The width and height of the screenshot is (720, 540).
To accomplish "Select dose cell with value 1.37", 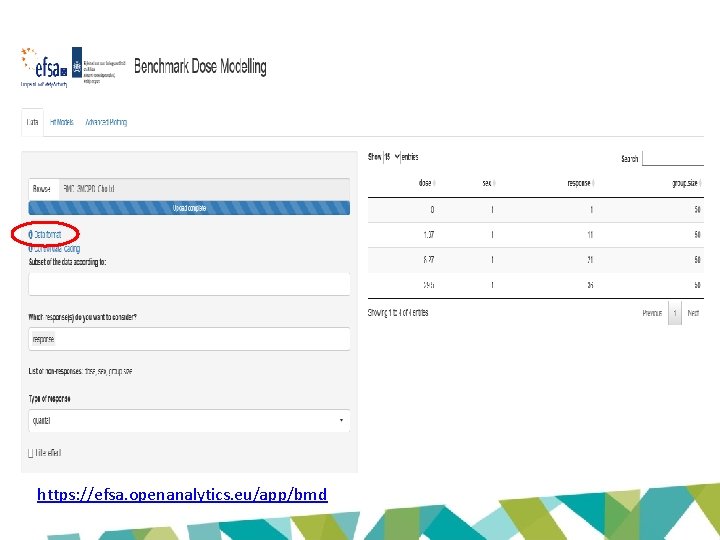I will point(429,235).
